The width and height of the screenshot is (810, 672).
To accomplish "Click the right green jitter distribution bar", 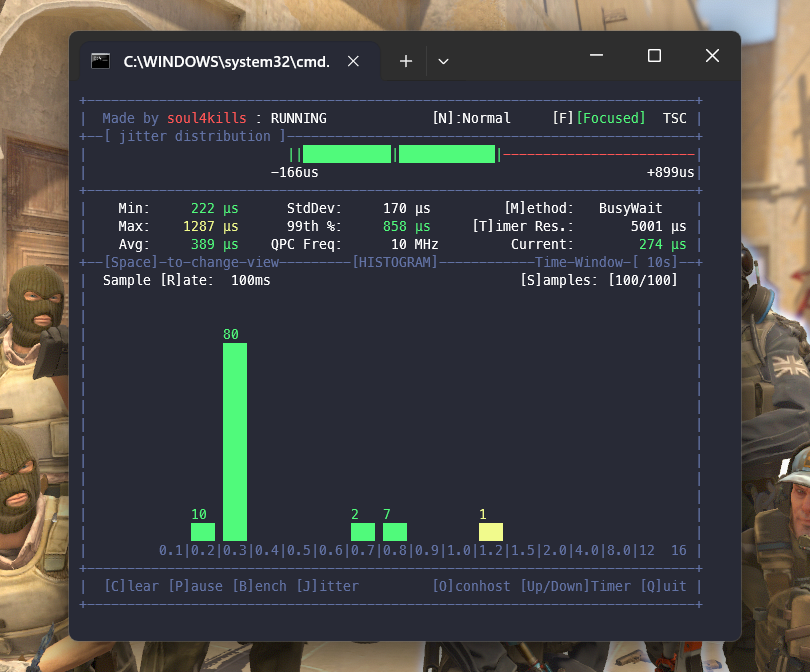I will pos(447,154).
